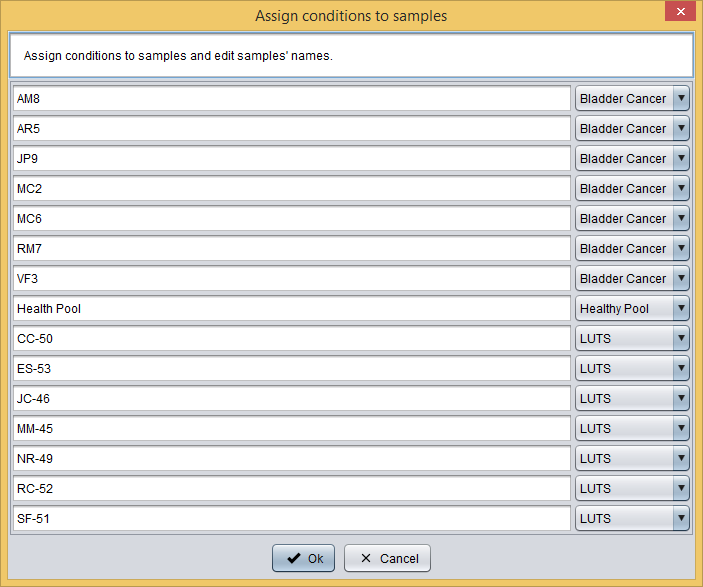Focus the ES-53 sample name field
The image size is (703, 587).
[x=291, y=369]
